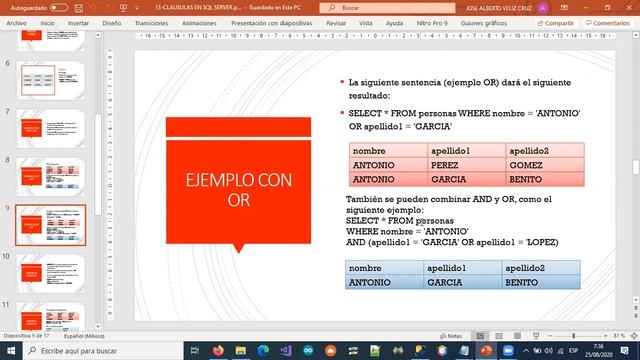Open ribbon display options icon

(564, 8)
